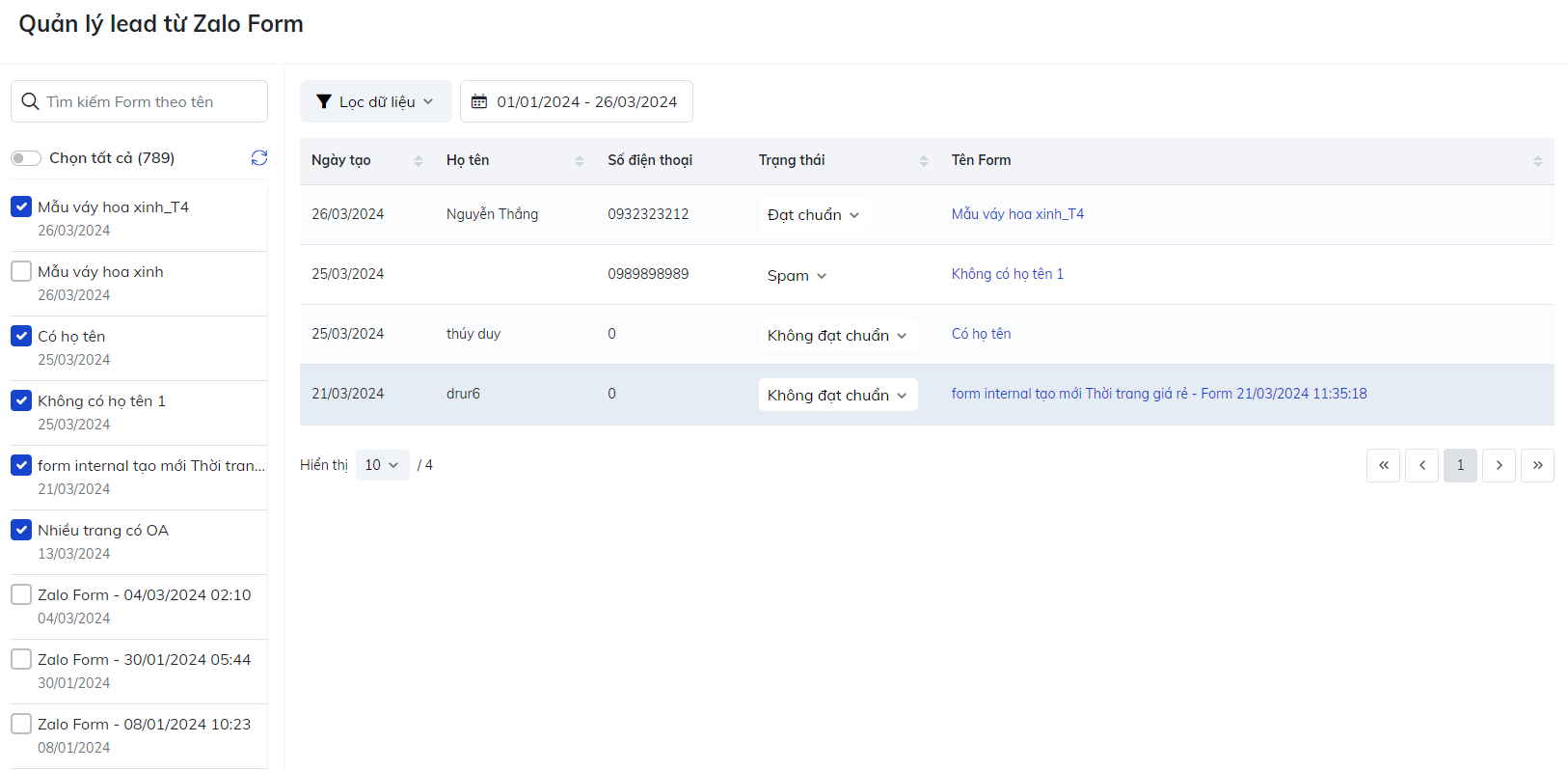Screen dimensions: 1568x770
Task: Click the calendar icon in date range
Action: tap(479, 102)
